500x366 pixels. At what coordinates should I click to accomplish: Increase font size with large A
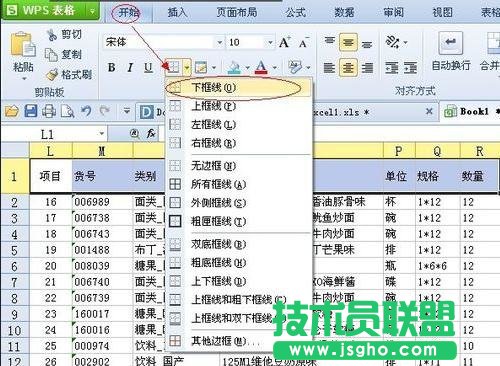point(285,42)
